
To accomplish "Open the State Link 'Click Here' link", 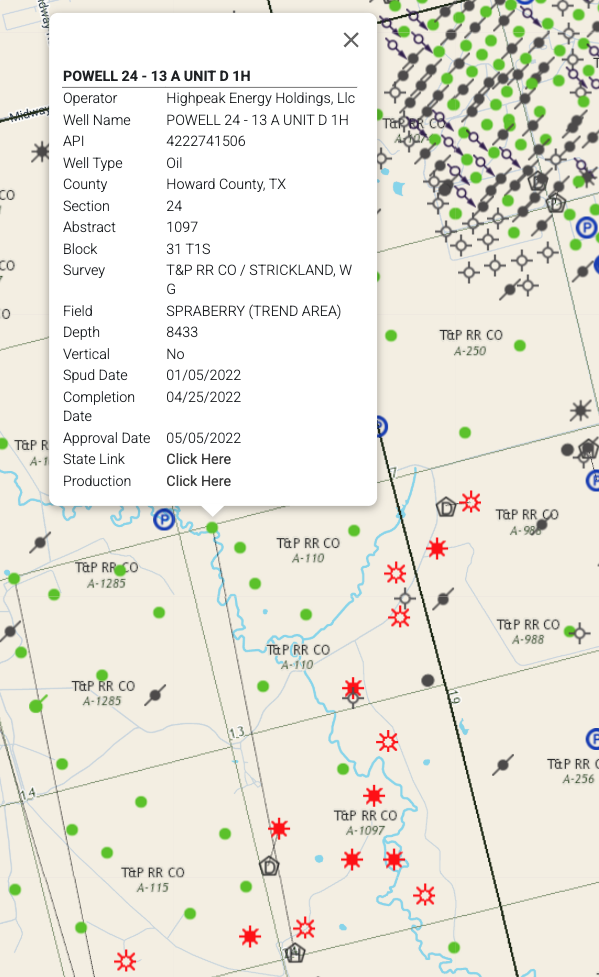I will click(x=198, y=459).
